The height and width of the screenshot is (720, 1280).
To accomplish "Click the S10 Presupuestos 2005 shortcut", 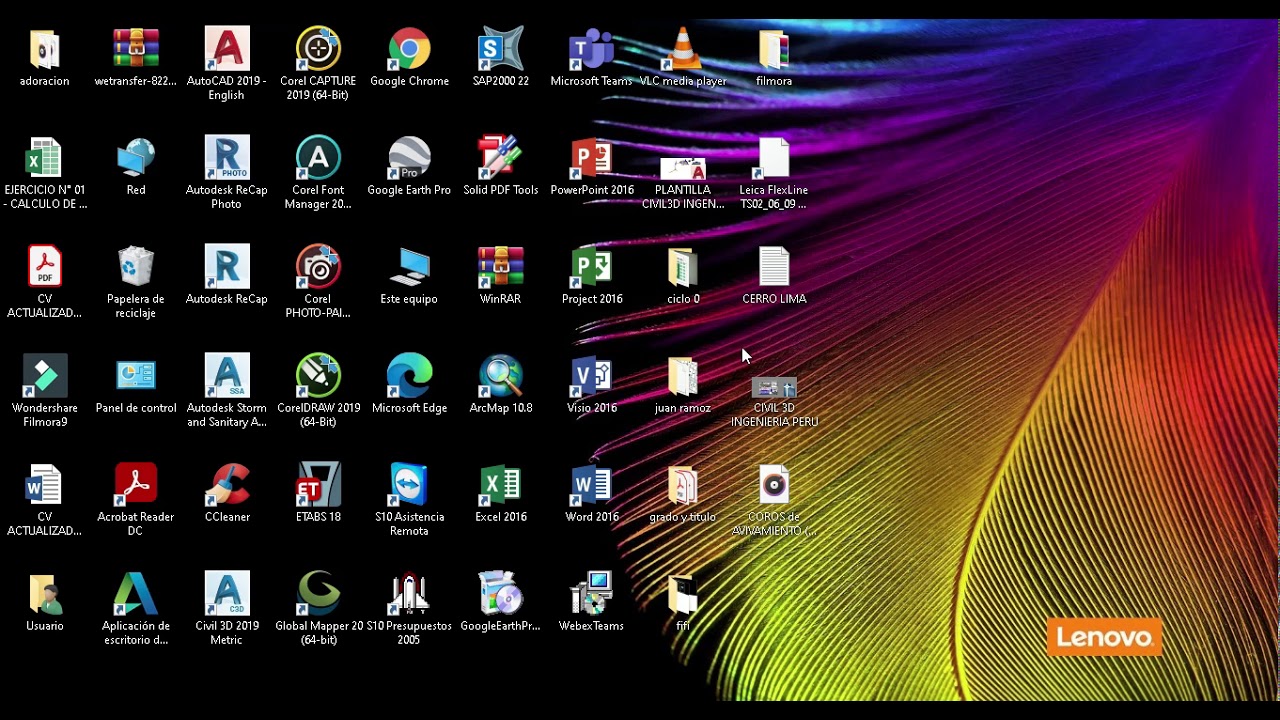I will [409, 594].
